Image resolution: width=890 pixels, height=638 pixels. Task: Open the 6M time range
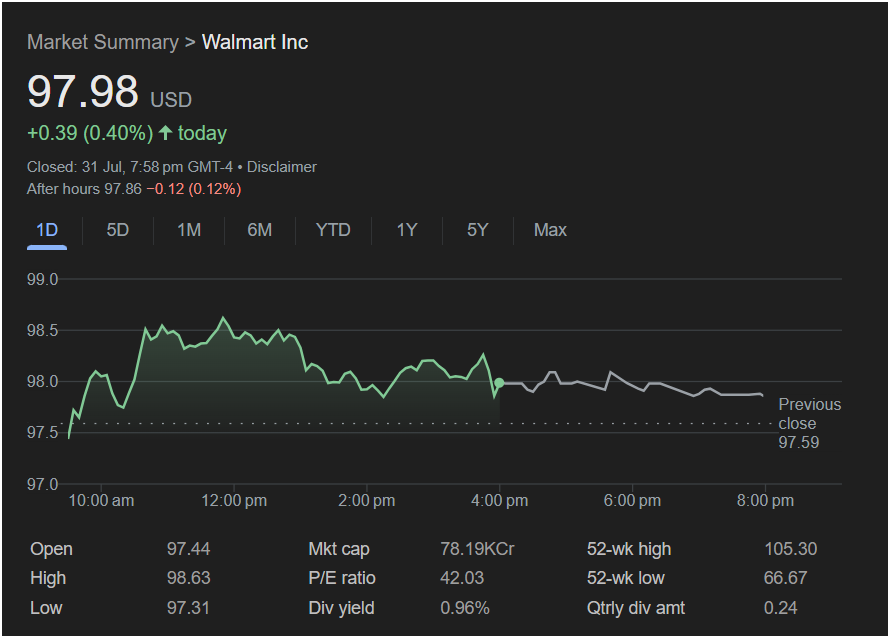260,230
